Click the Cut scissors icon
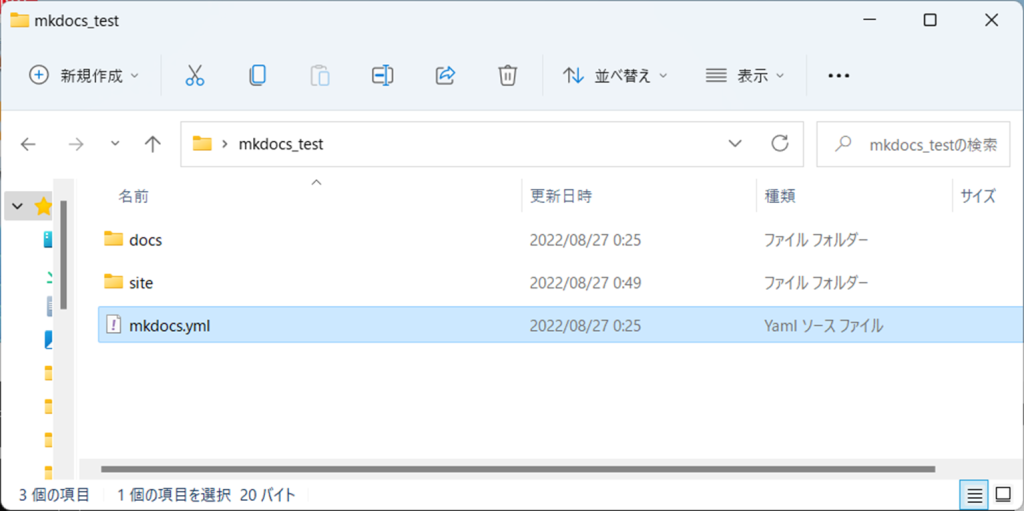Screen dimensions: 1024x511 coord(195,75)
